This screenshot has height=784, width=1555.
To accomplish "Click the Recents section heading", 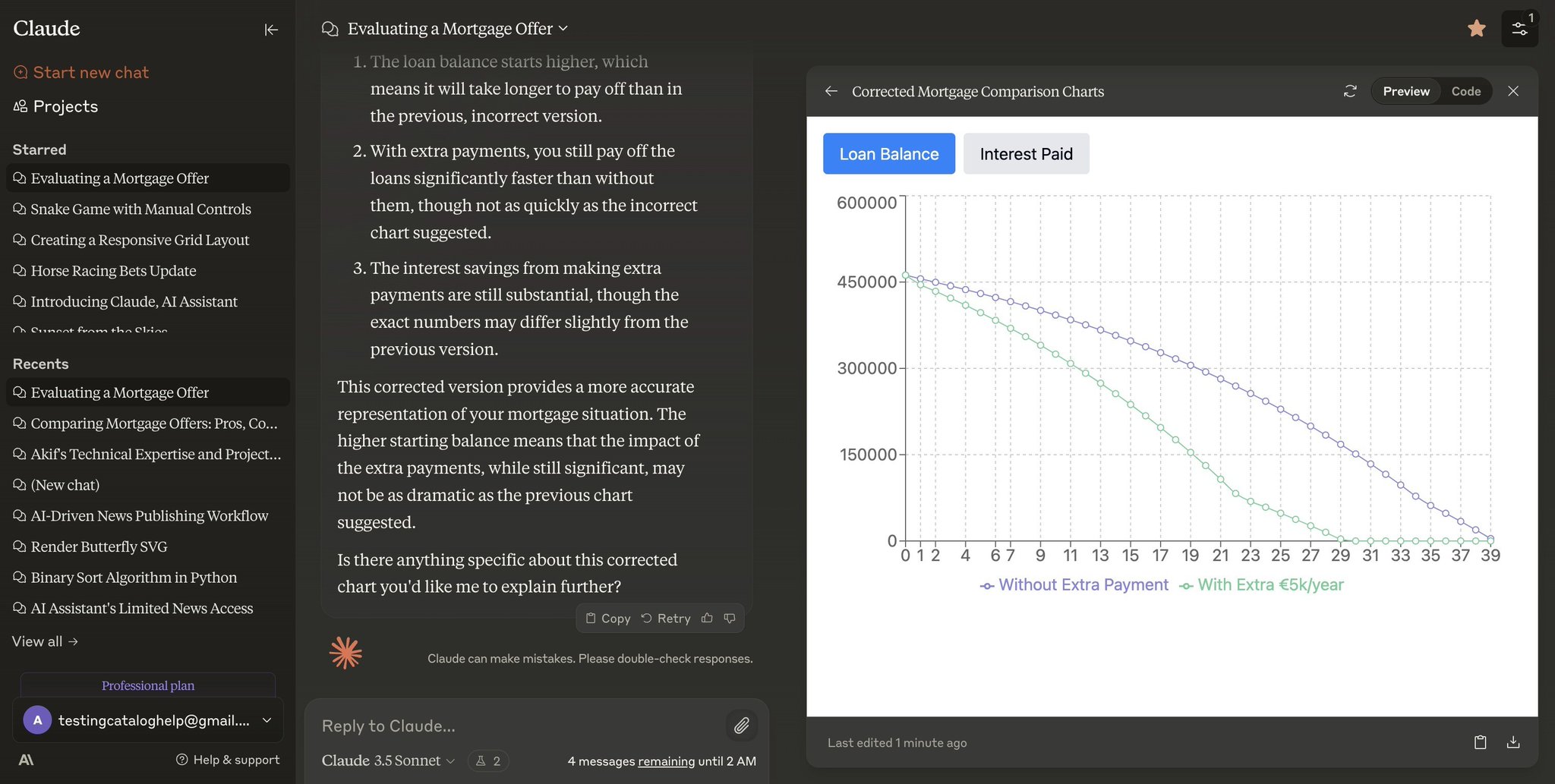I will 40,364.
